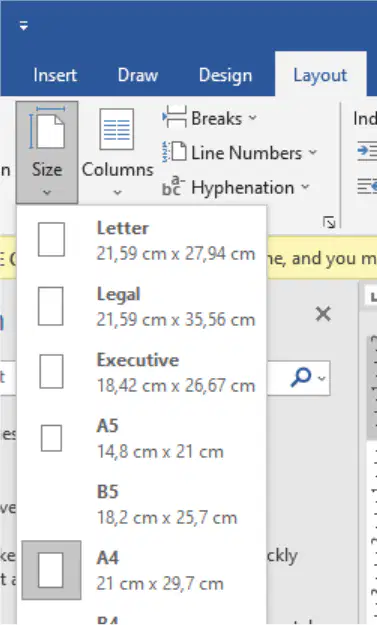Select Executive paper size
This screenshot has width=377, height=625.
[x=141, y=372]
